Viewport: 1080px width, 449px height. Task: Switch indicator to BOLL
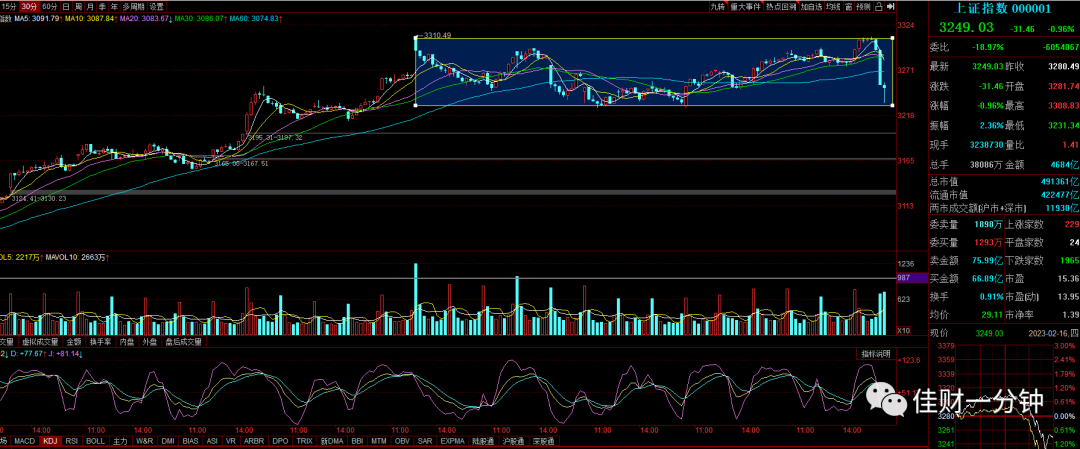(96, 441)
